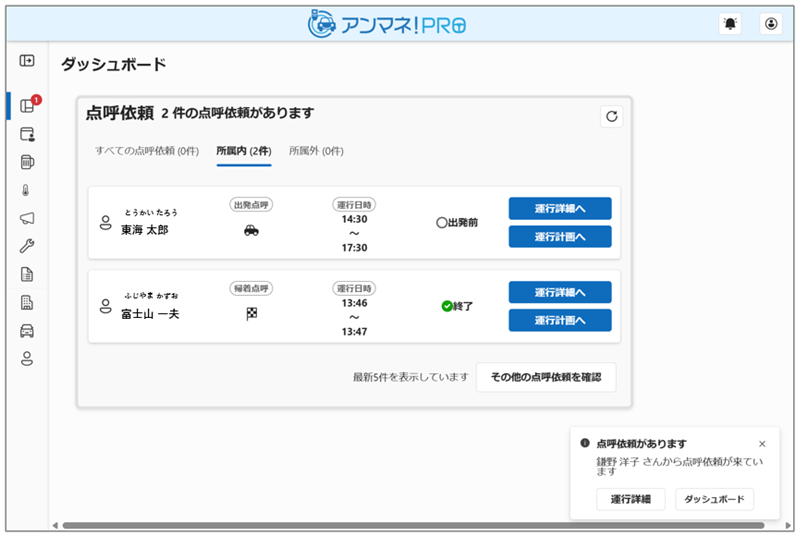Image resolution: width=808 pixels, height=536 pixels.
Task: Open 運行詳細へ for 東海 太郎
Action: [x=559, y=208]
